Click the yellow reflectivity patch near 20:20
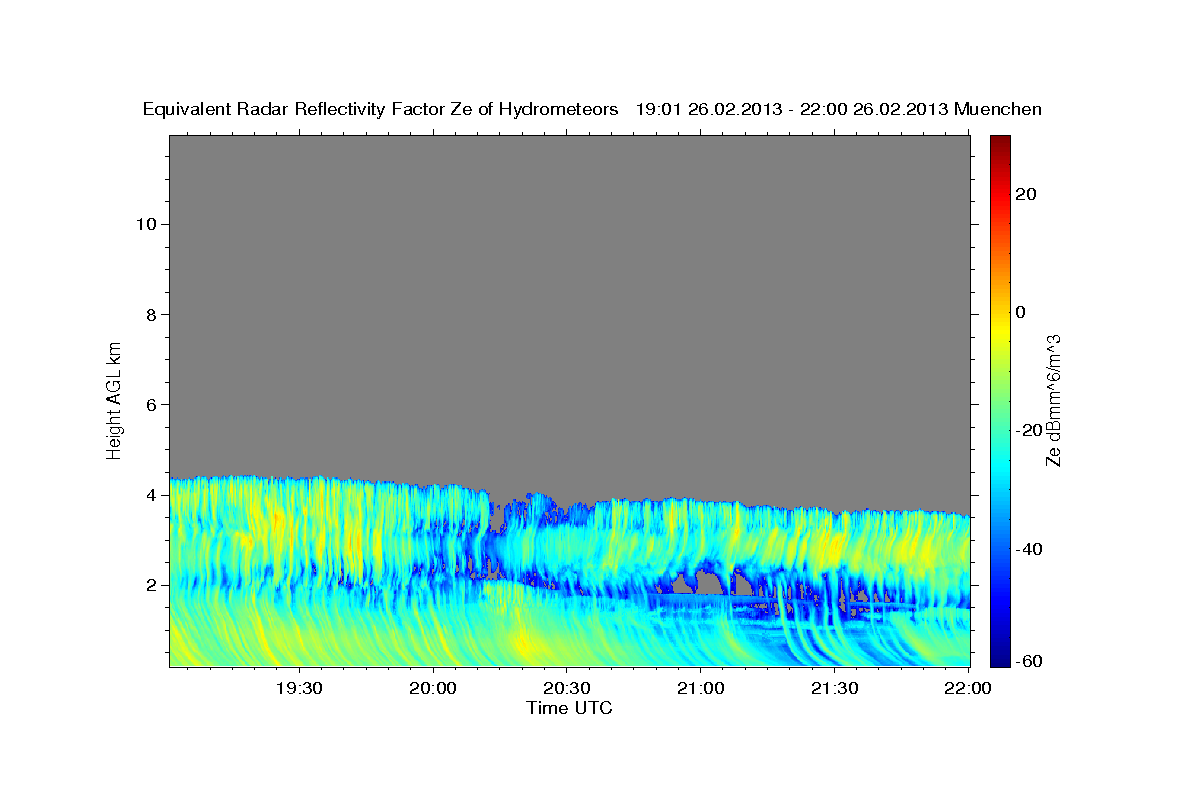 (x=524, y=645)
